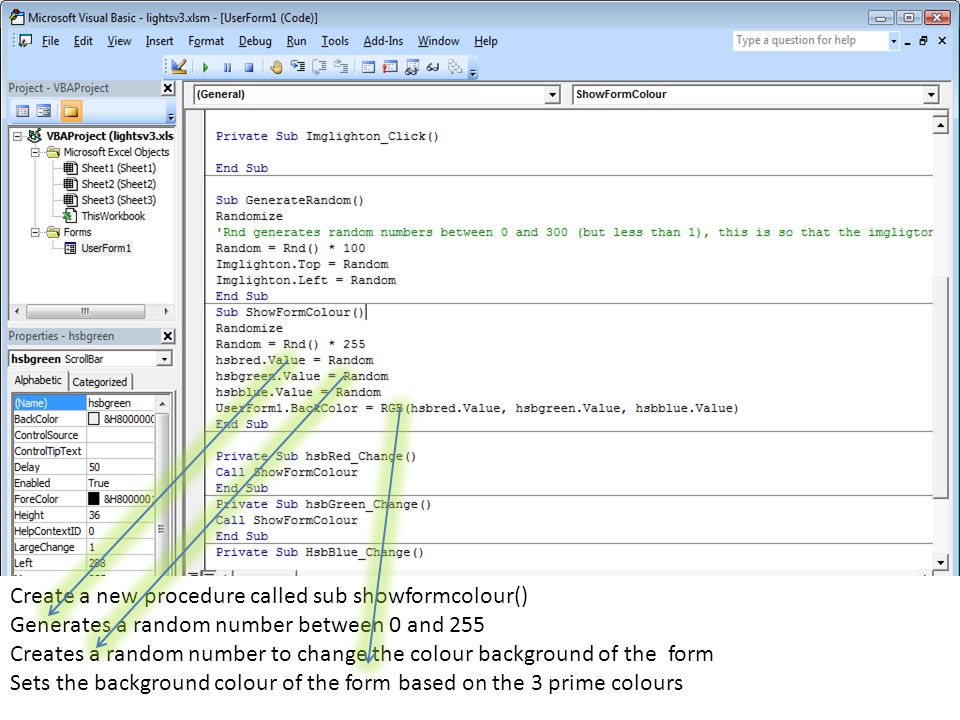Open the Locals Window from the toolbar
This screenshot has height=720, width=960.
click(368, 67)
